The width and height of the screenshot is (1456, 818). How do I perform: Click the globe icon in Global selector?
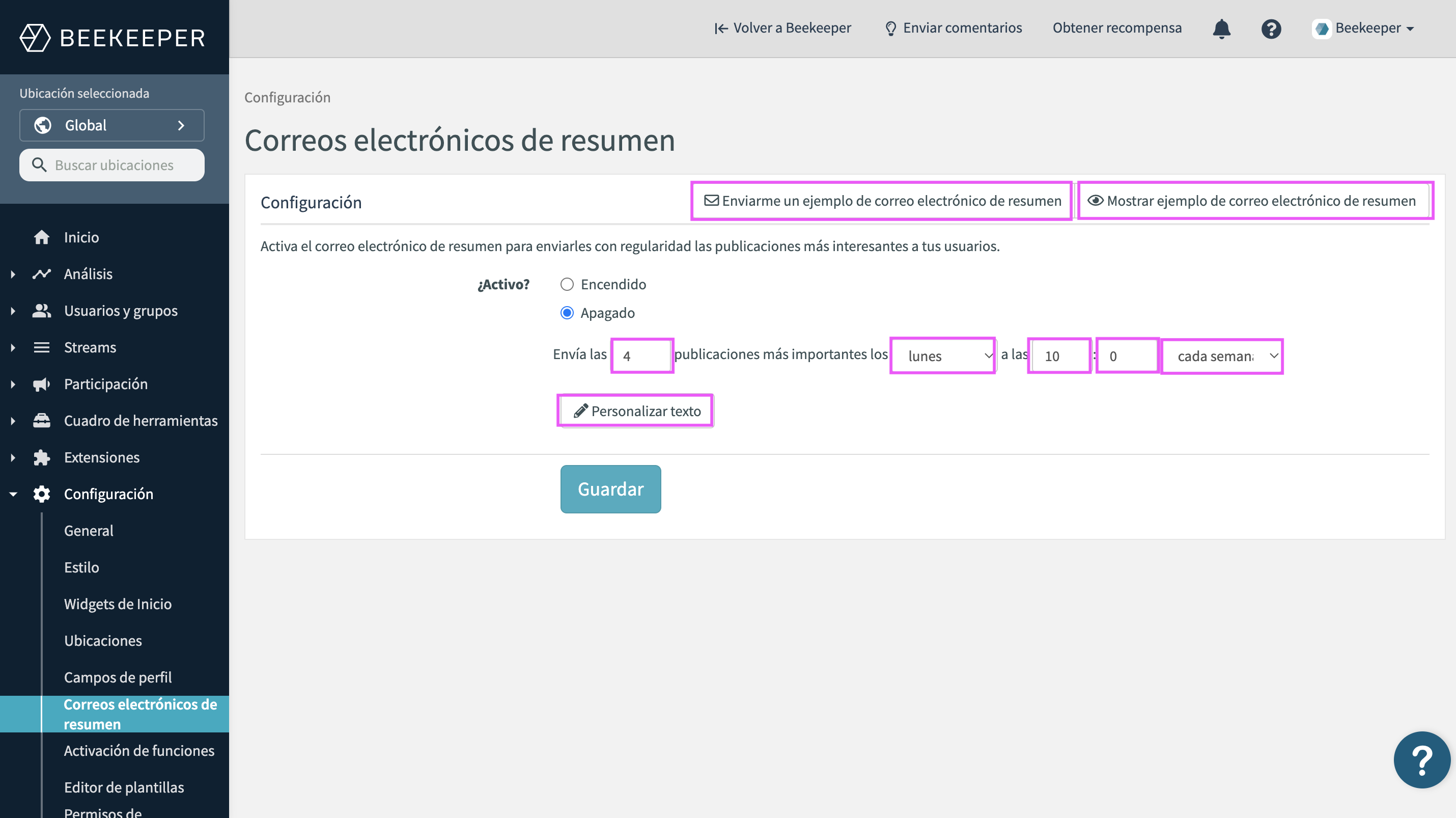(43, 125)
